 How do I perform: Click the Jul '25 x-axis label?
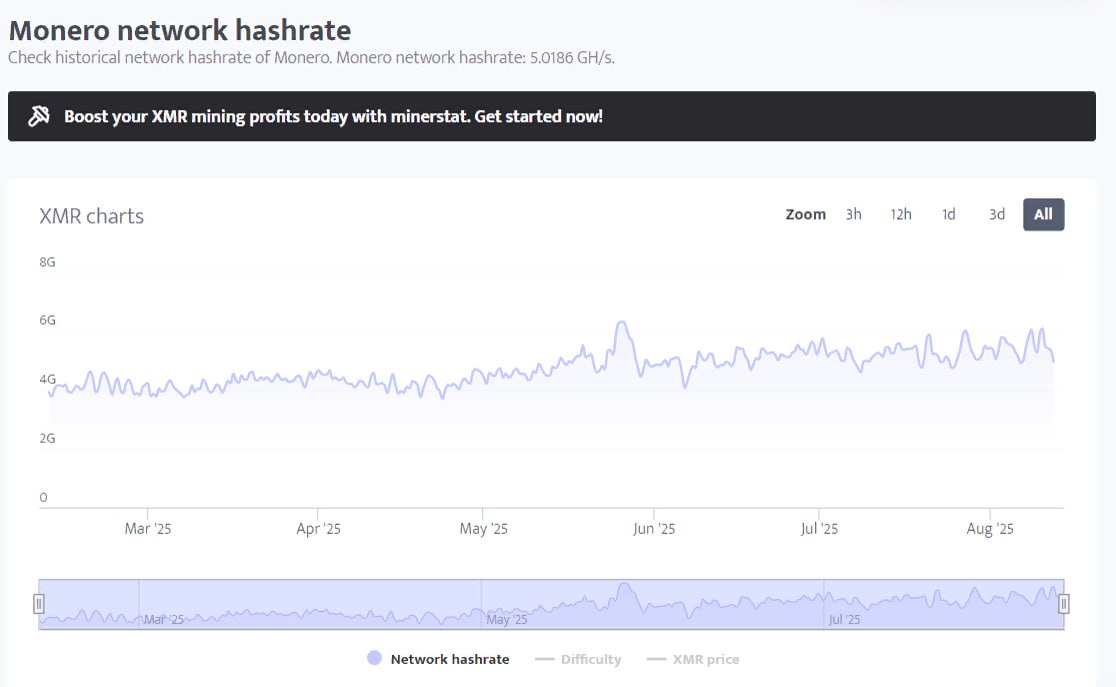point(819,529)
